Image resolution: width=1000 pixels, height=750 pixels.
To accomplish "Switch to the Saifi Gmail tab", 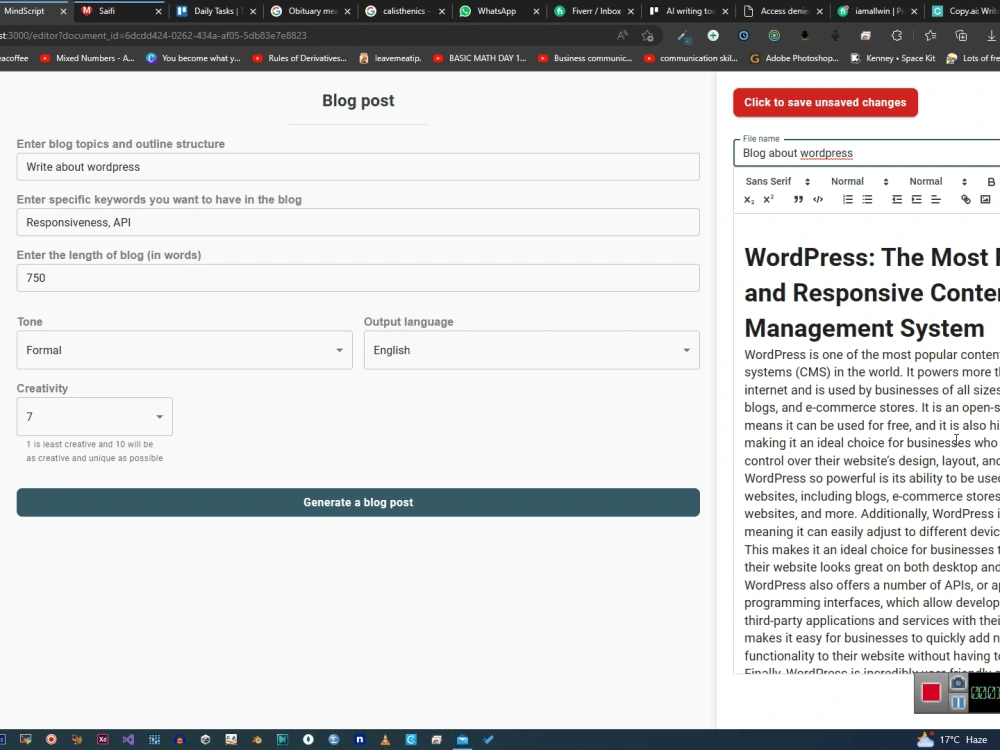I will pyautogui.click(x=119, y=11).
